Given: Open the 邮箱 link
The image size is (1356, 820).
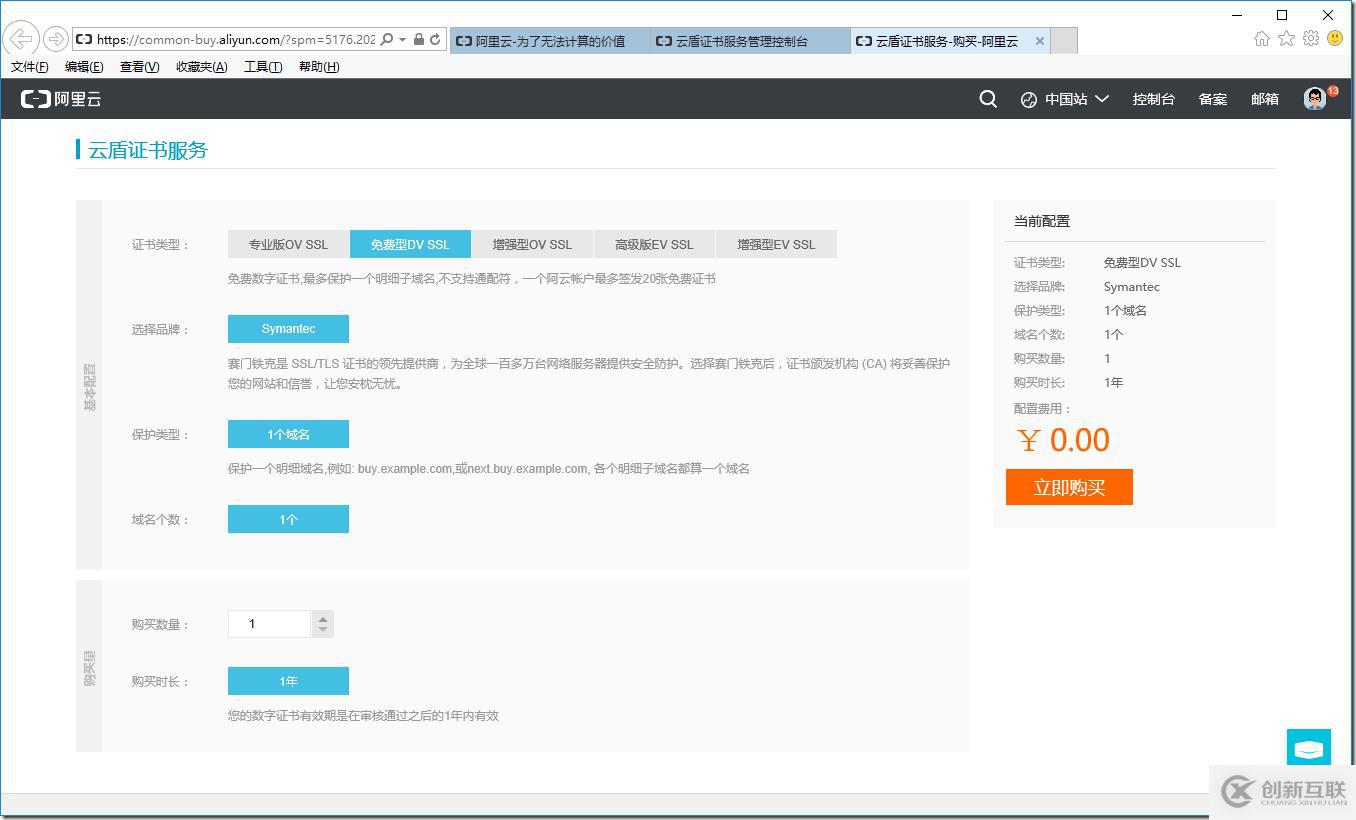Looking at the screenshot, I should [1264, 99].
